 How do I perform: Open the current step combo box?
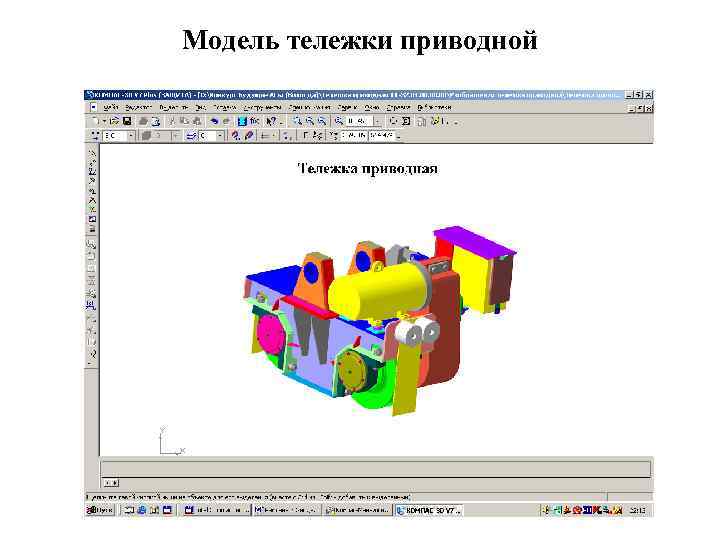point(118,136)
